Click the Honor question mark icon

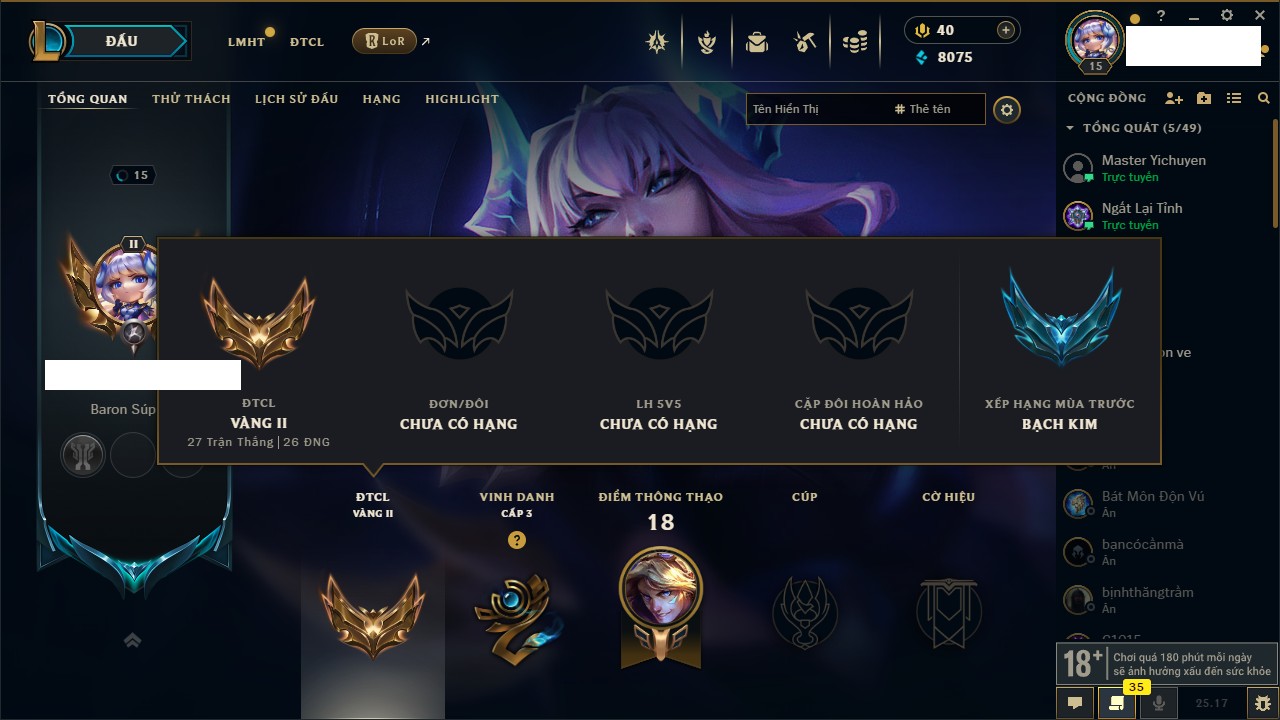pyautogui.click(x=516, y=540)
